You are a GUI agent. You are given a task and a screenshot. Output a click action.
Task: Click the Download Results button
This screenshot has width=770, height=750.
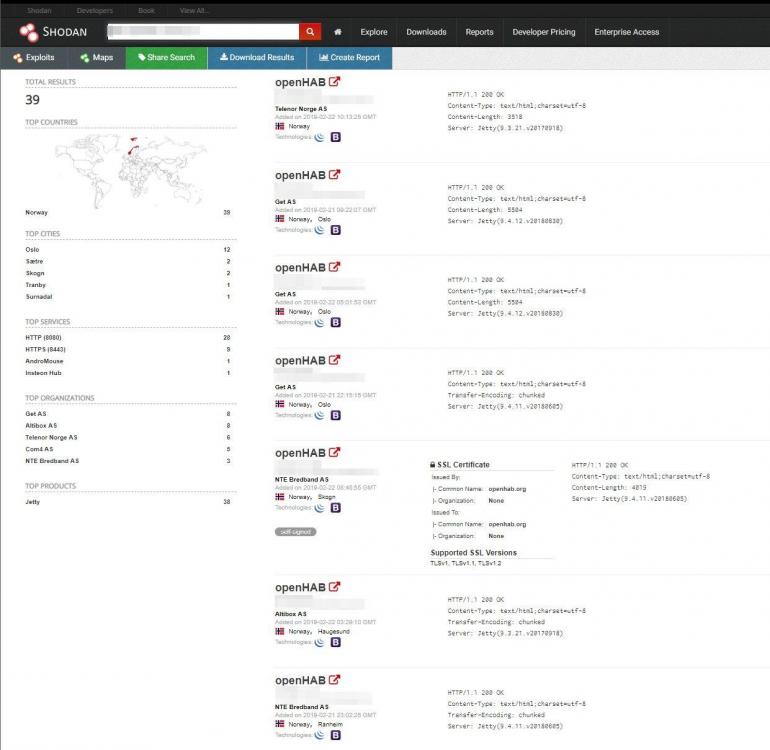(257, 57)
